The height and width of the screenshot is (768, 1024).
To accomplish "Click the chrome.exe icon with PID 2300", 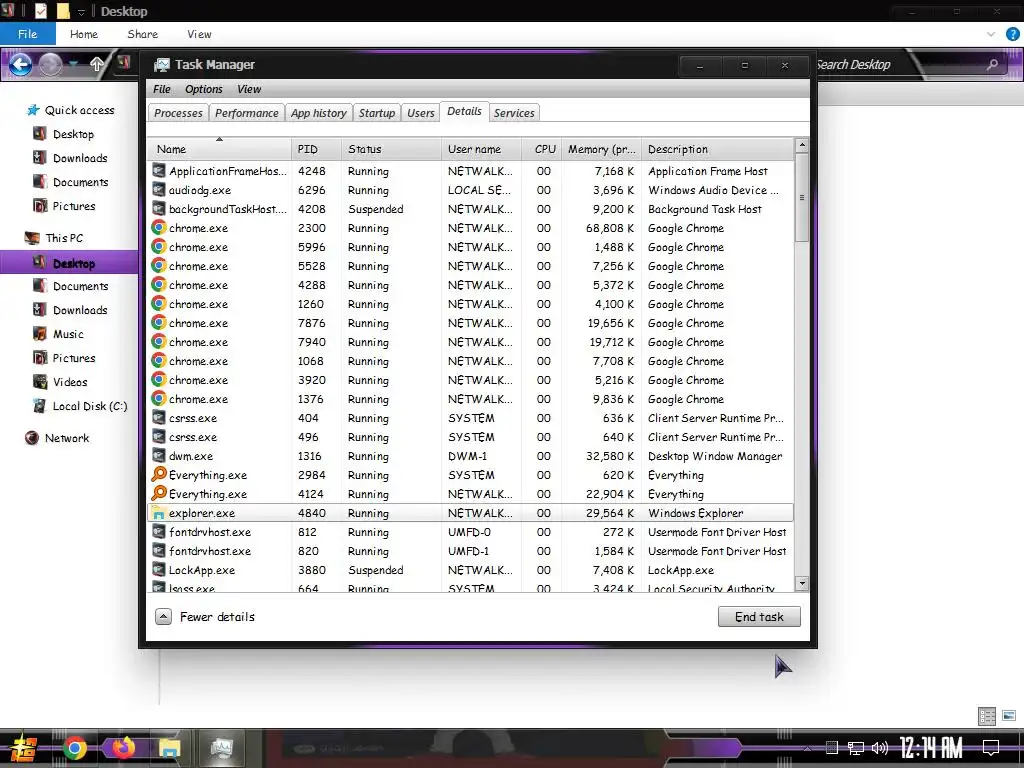I will tap(159, 228).
